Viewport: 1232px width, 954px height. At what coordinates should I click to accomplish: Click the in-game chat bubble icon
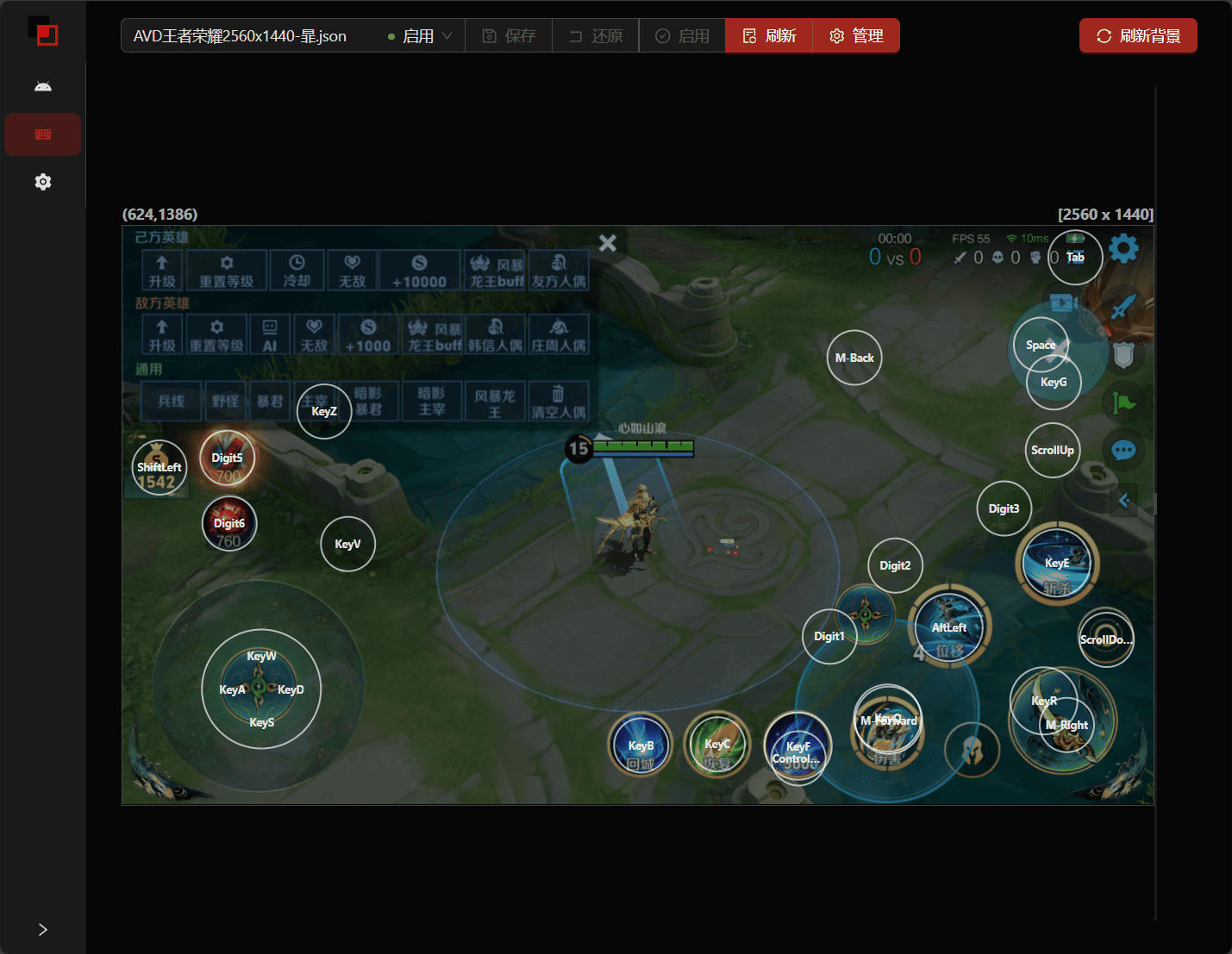coord(1123,450)
